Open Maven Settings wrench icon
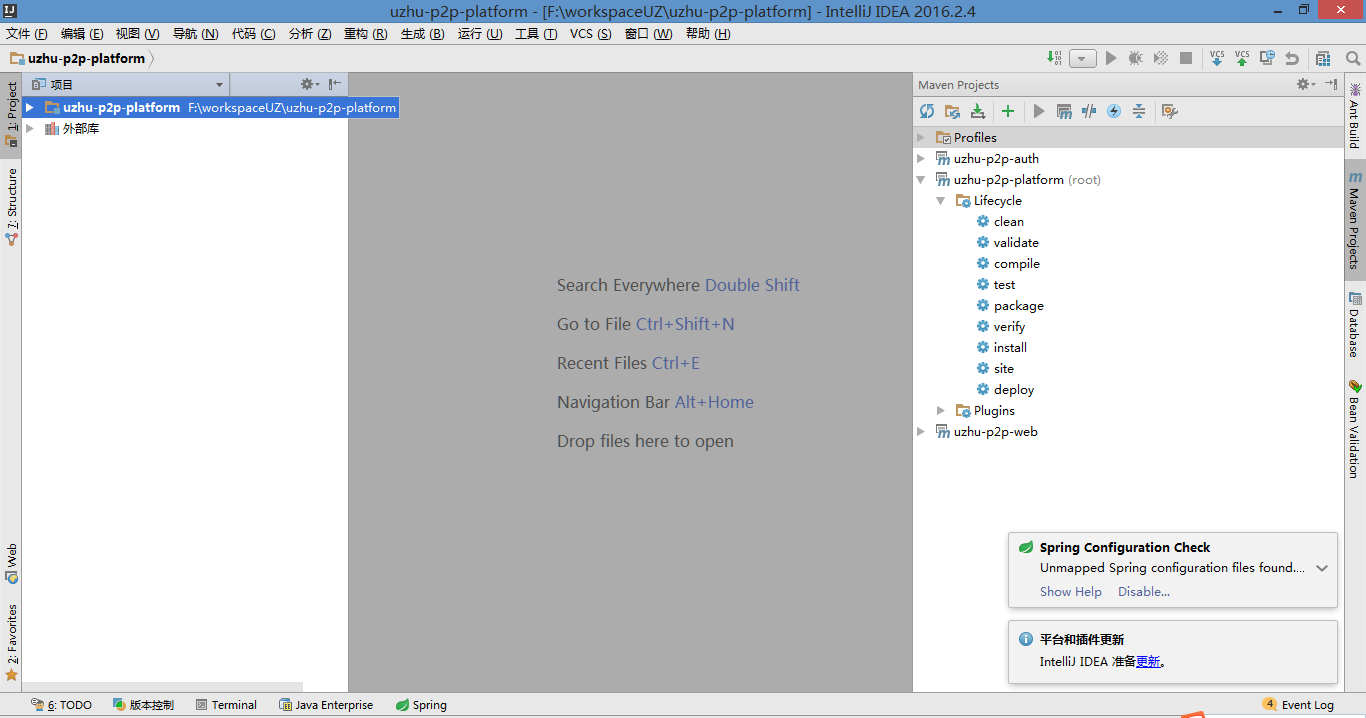The width and height of the screenshot is (1366, 718). click(1169, 111)
